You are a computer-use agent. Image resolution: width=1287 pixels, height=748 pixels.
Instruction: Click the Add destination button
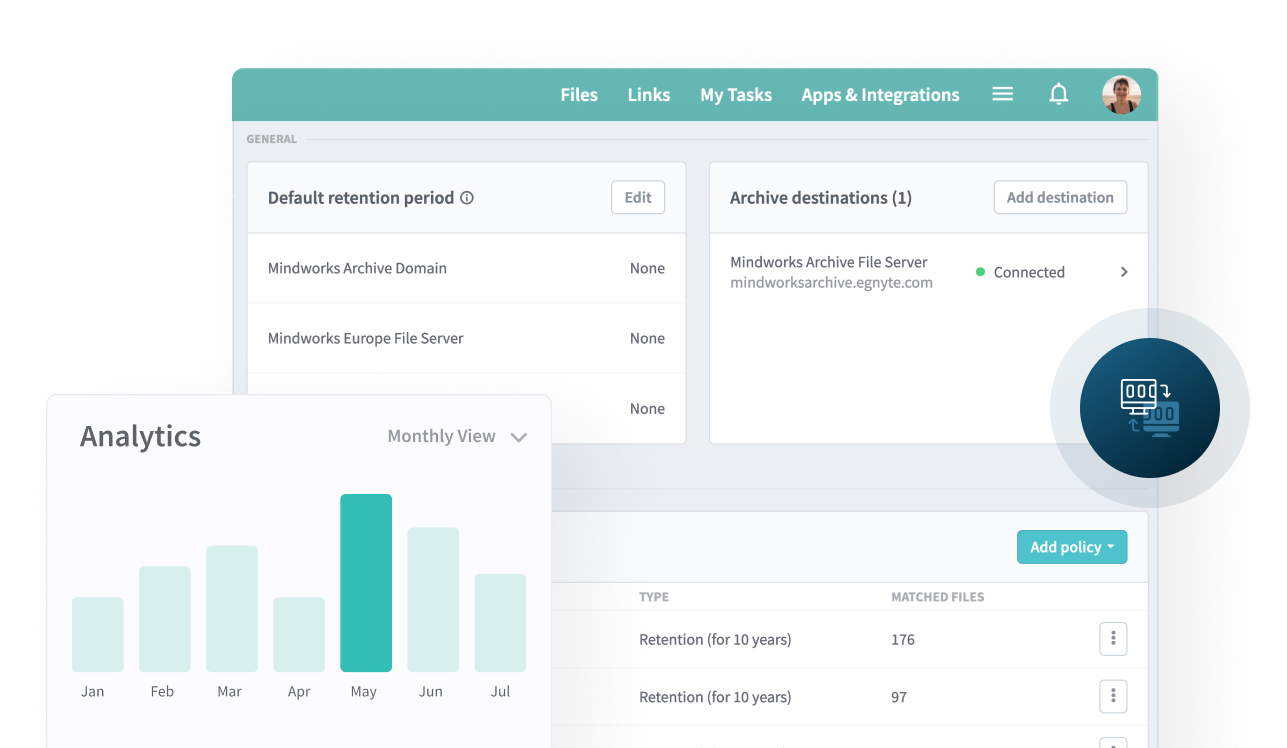pos(1059,198)
